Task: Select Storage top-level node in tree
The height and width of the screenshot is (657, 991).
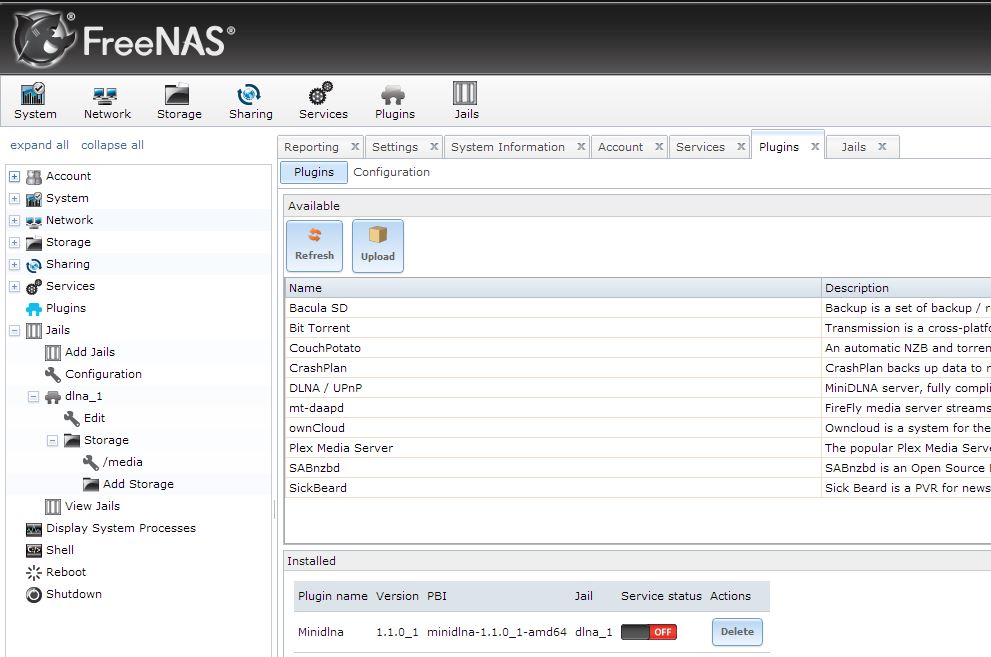Action: point(68,243)
